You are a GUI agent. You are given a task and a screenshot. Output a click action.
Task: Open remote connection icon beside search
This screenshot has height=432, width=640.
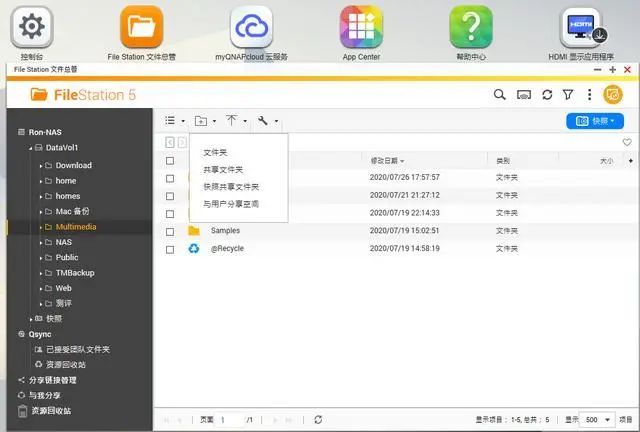point(524,95)
